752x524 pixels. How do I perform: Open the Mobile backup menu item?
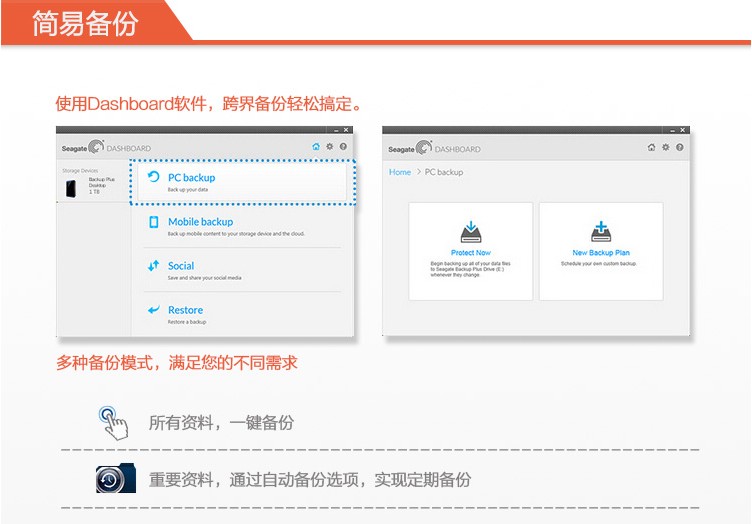[x=242, y=226]
